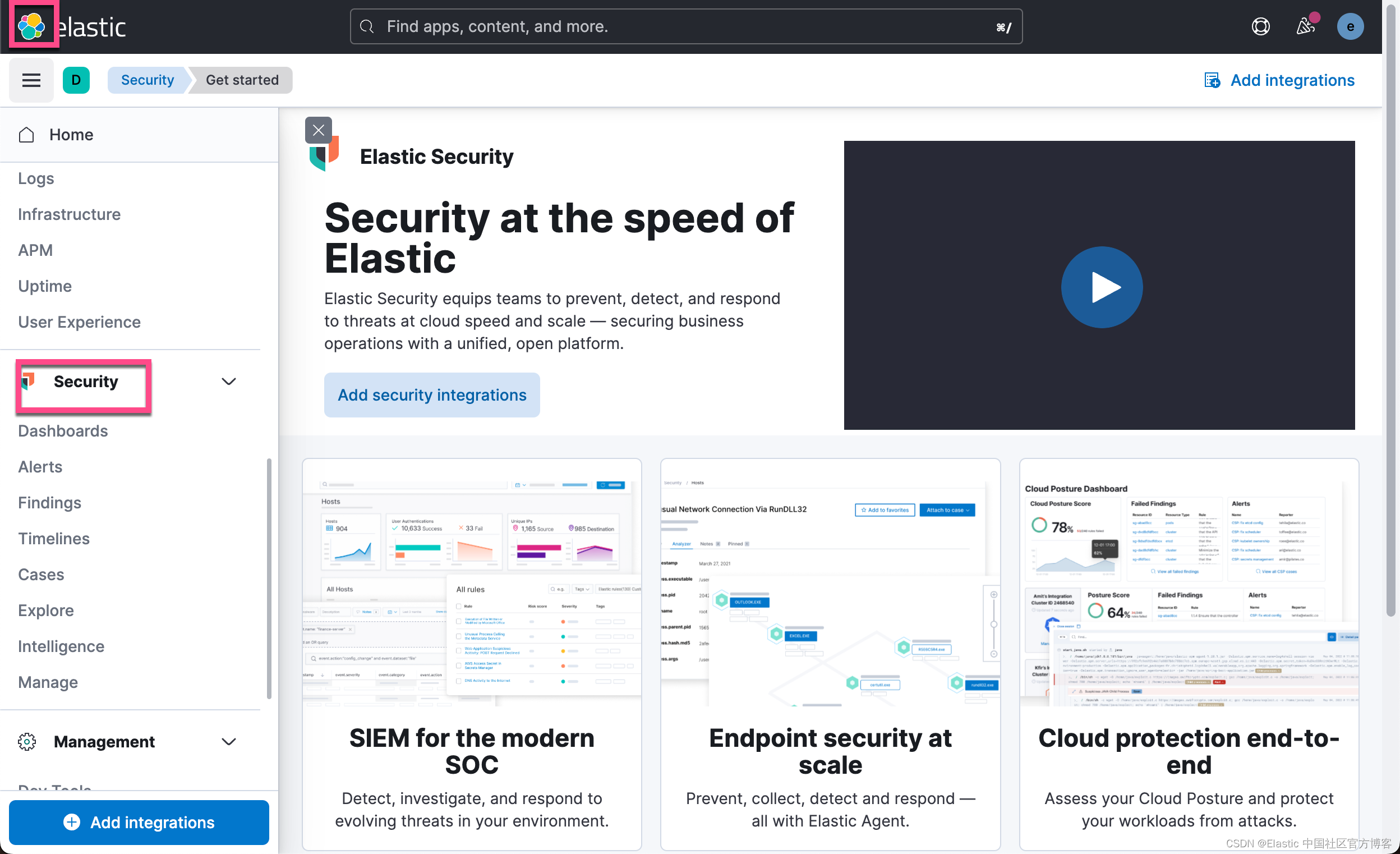Click the plus icon in Add integrations button

(72, 822)
